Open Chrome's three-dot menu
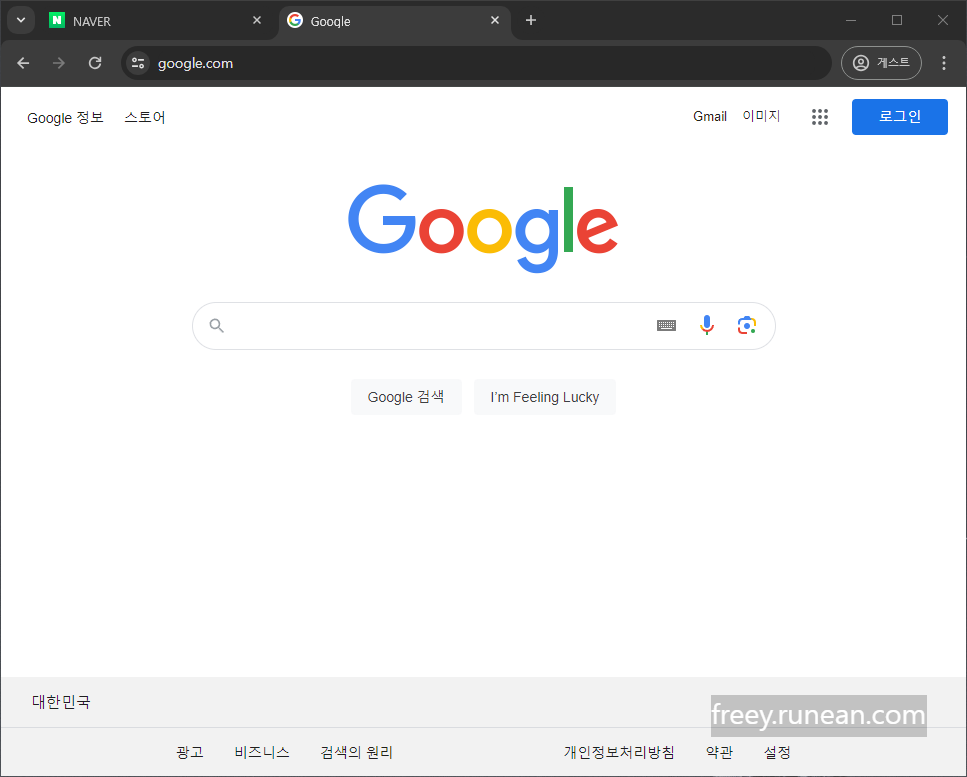 [x=944, y=63]
